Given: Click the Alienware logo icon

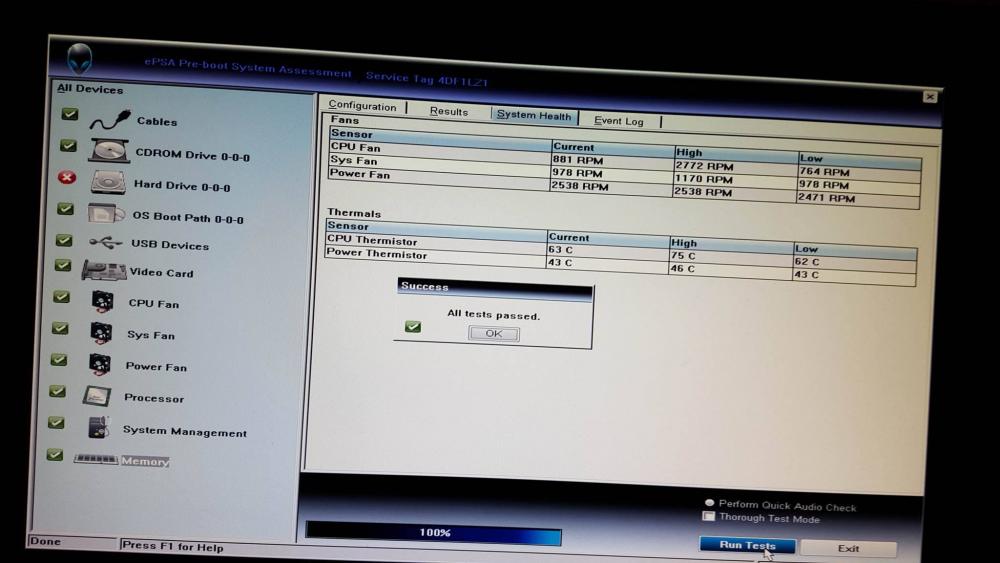Looking at the screenshot, I should tap(79, 59).
